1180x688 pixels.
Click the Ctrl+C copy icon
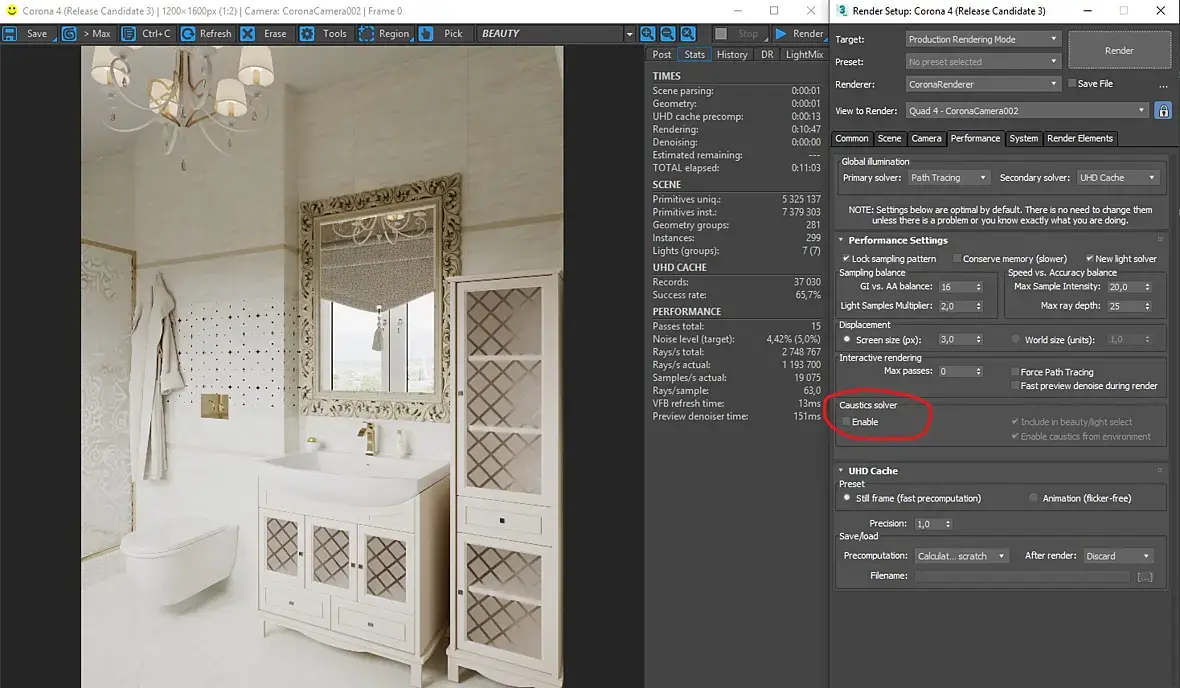point(129,34)
